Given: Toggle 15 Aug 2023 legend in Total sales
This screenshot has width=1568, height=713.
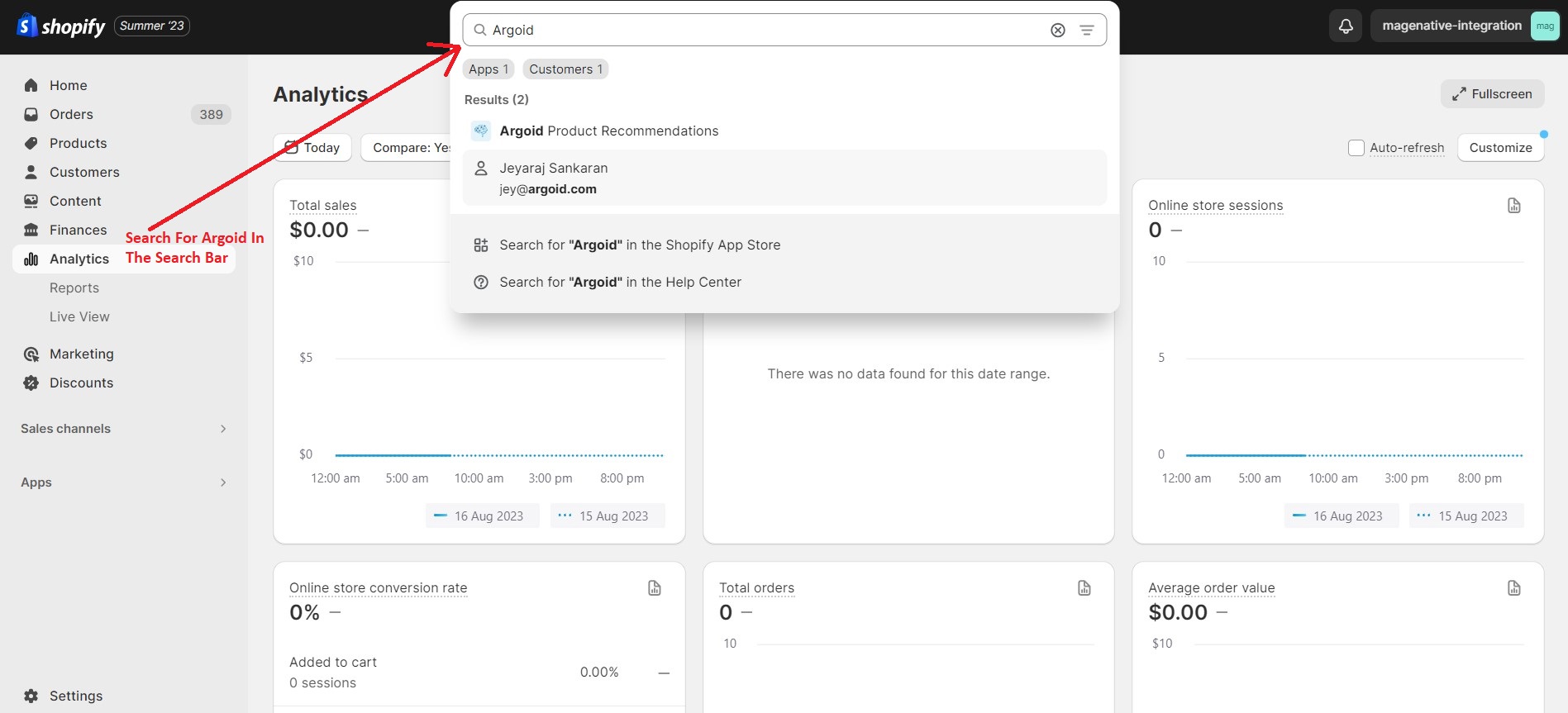Looking at the screenshot, I should click(x=608, y=516).
